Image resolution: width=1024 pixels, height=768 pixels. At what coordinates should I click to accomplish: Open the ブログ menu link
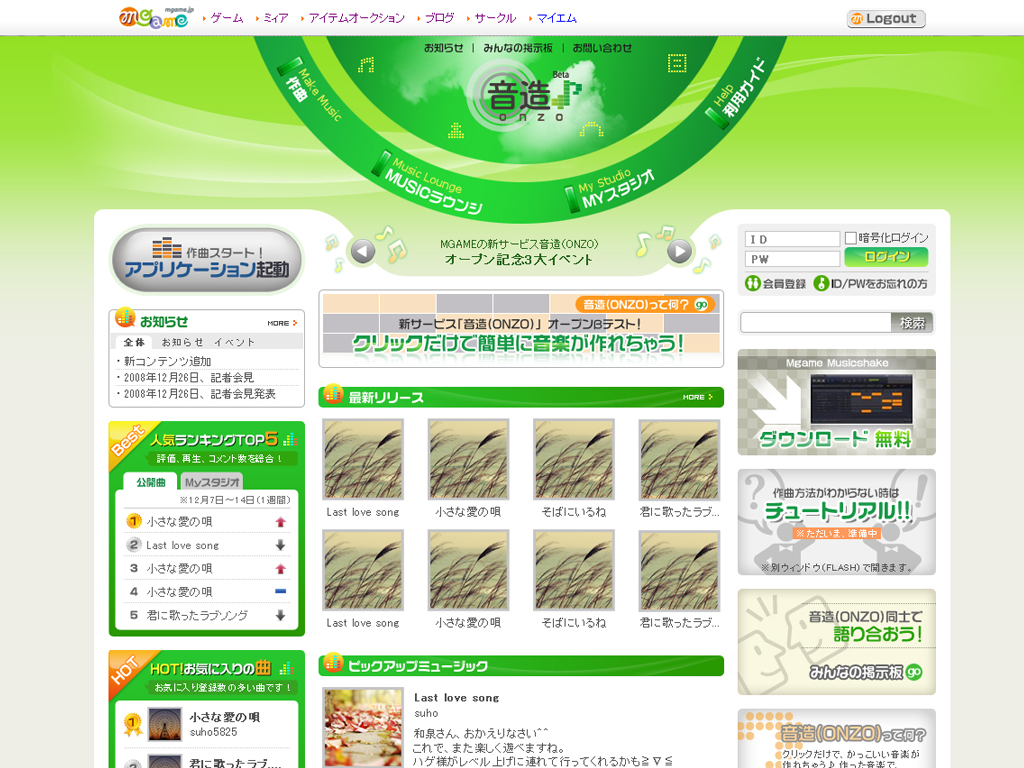[439, 18]
